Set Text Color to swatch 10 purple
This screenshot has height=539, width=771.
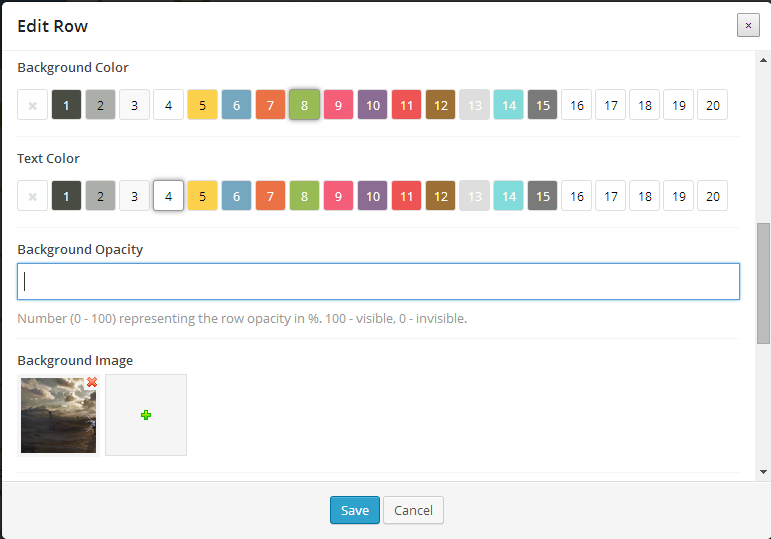(373, 196)
